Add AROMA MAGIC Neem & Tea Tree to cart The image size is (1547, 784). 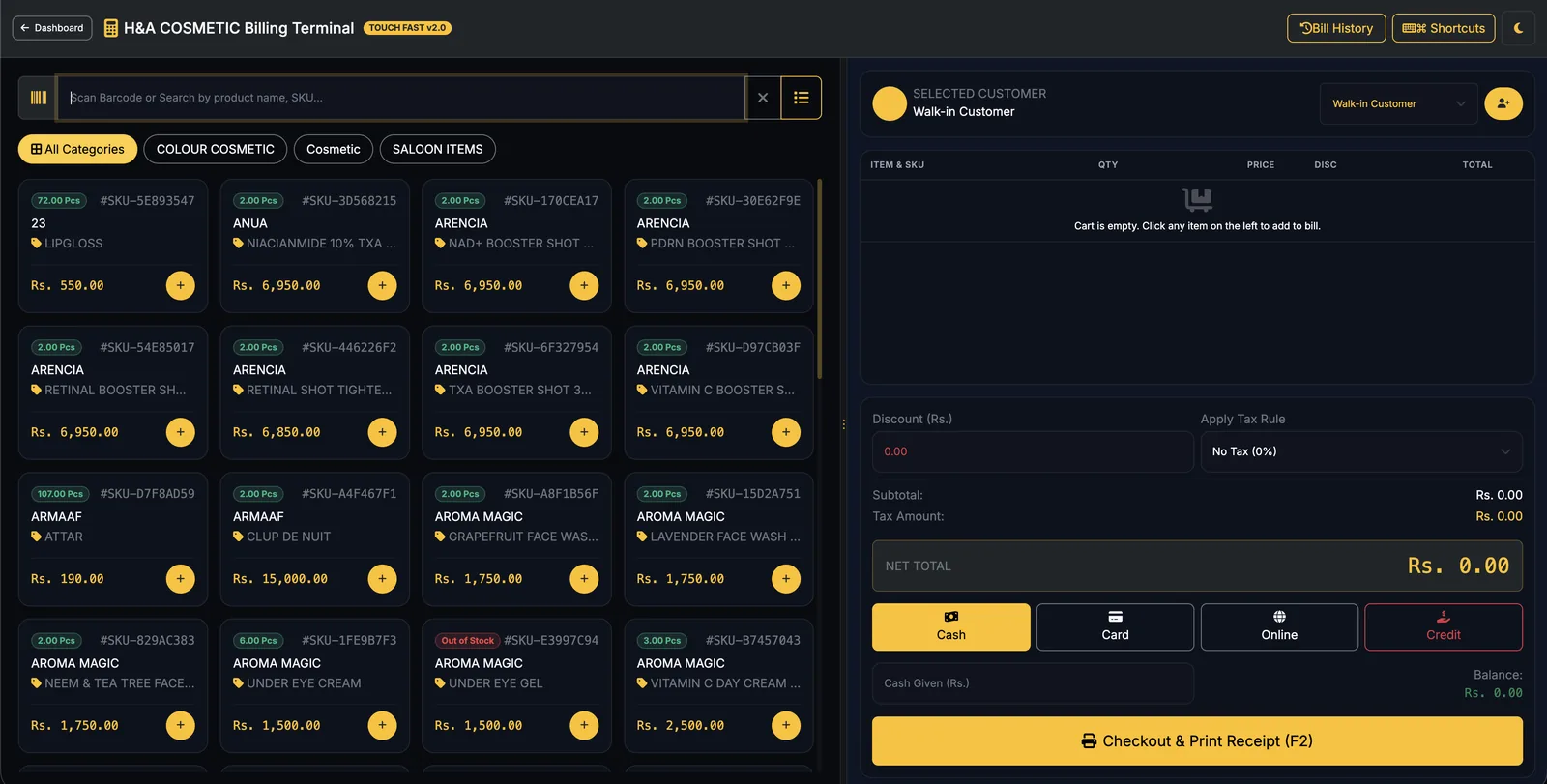(x=180, y=725)
